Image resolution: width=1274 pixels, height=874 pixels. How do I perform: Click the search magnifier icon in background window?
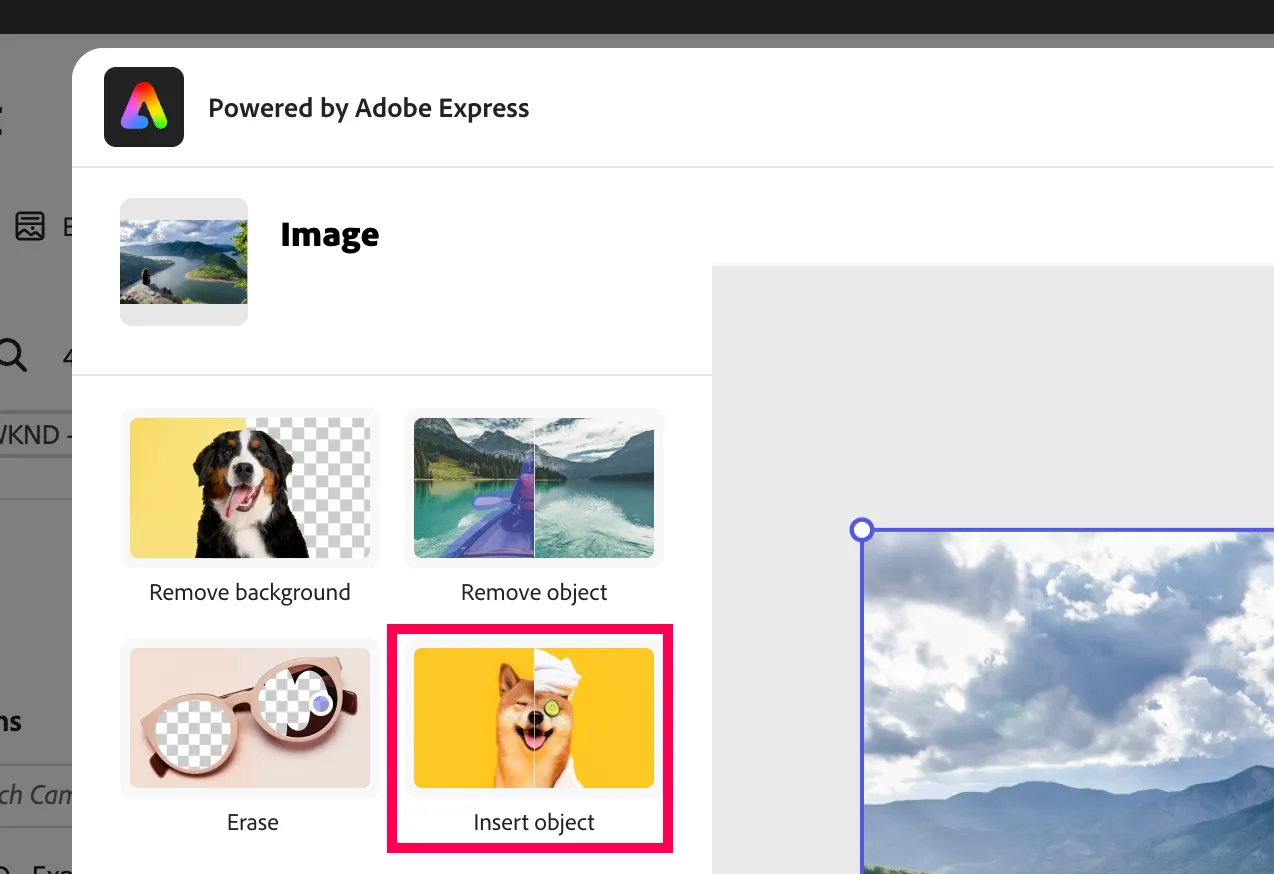(11, 355)
